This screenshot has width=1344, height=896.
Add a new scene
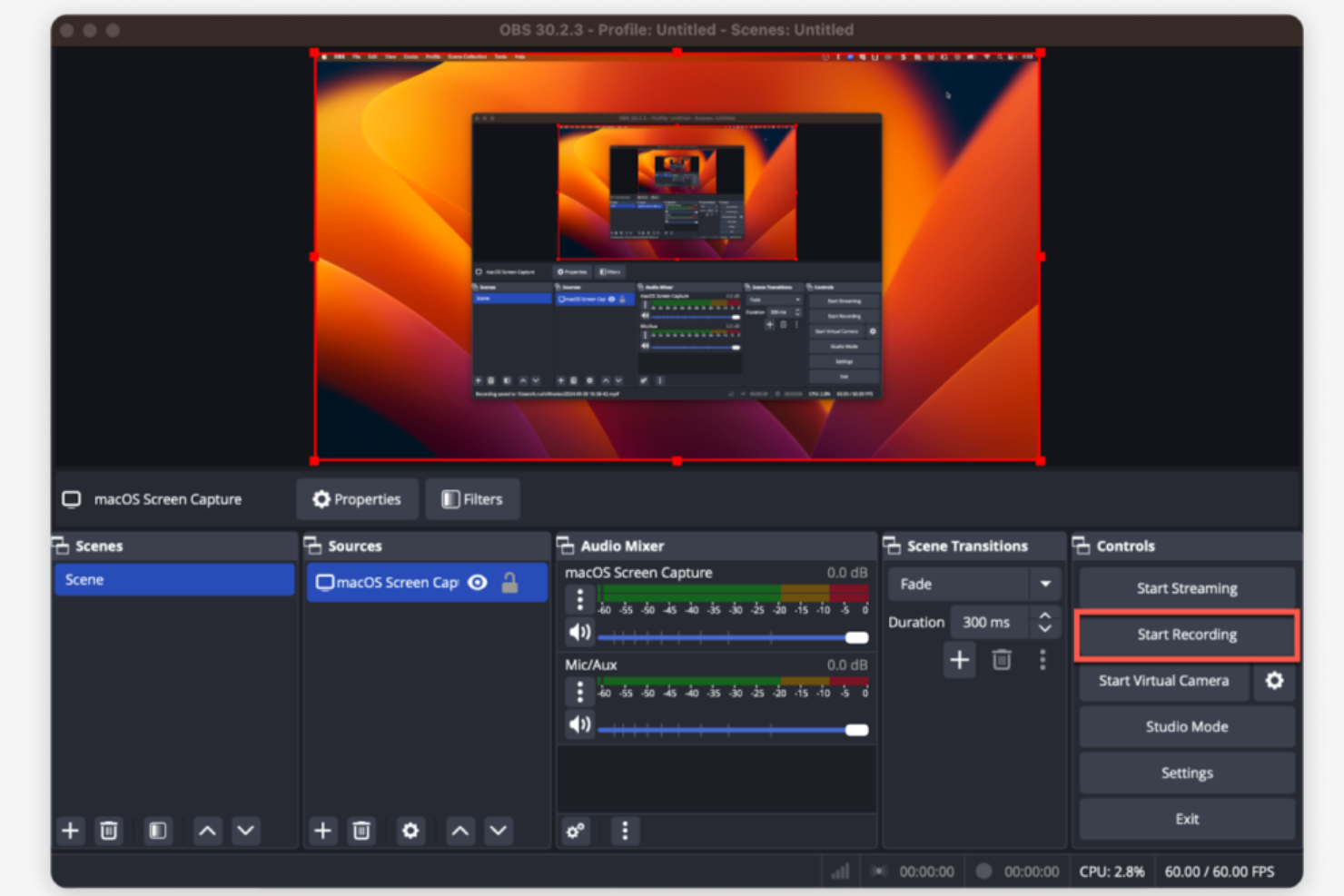click(x=70, y=830)
